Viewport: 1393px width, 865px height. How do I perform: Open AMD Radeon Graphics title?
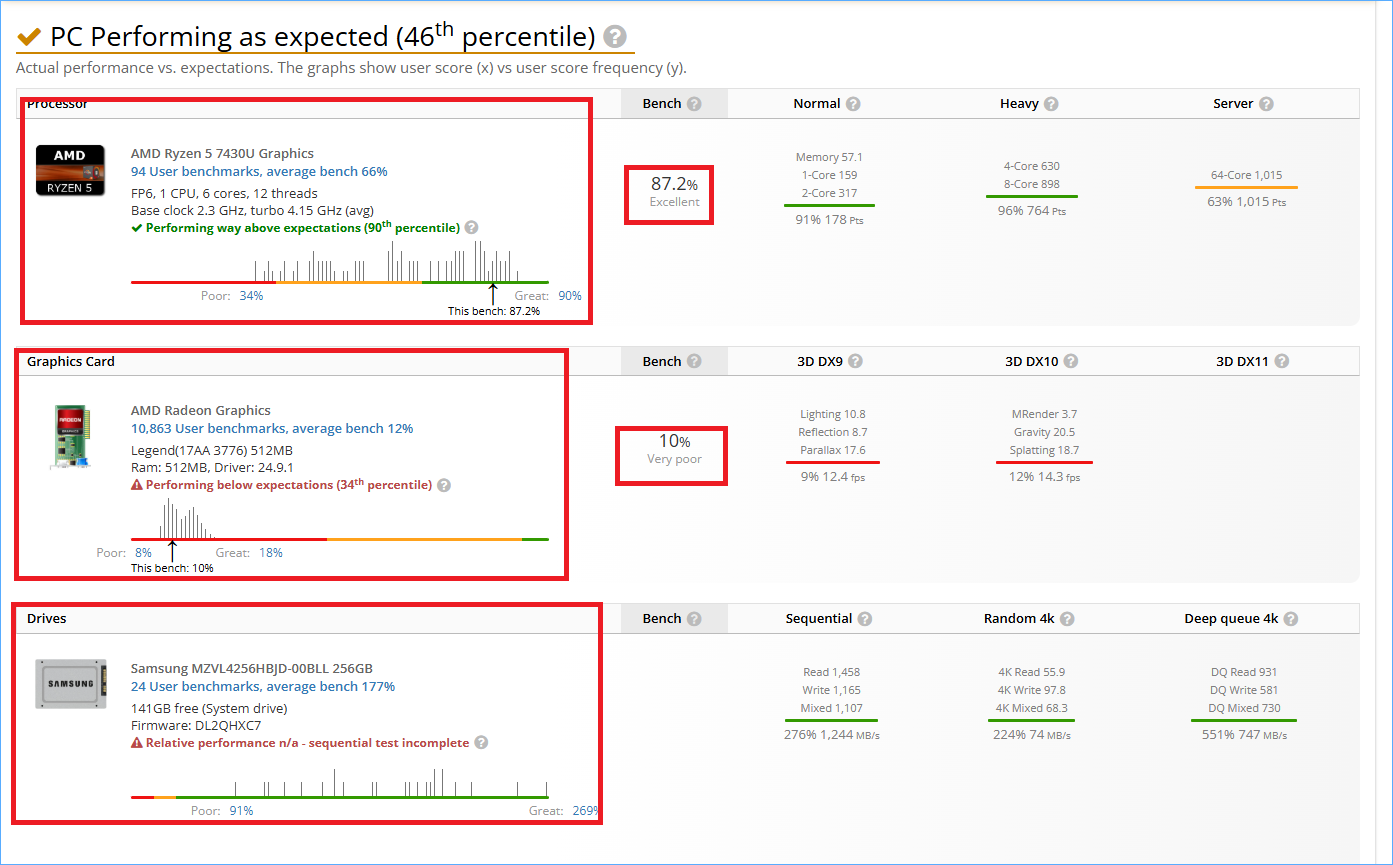point(201,411)
